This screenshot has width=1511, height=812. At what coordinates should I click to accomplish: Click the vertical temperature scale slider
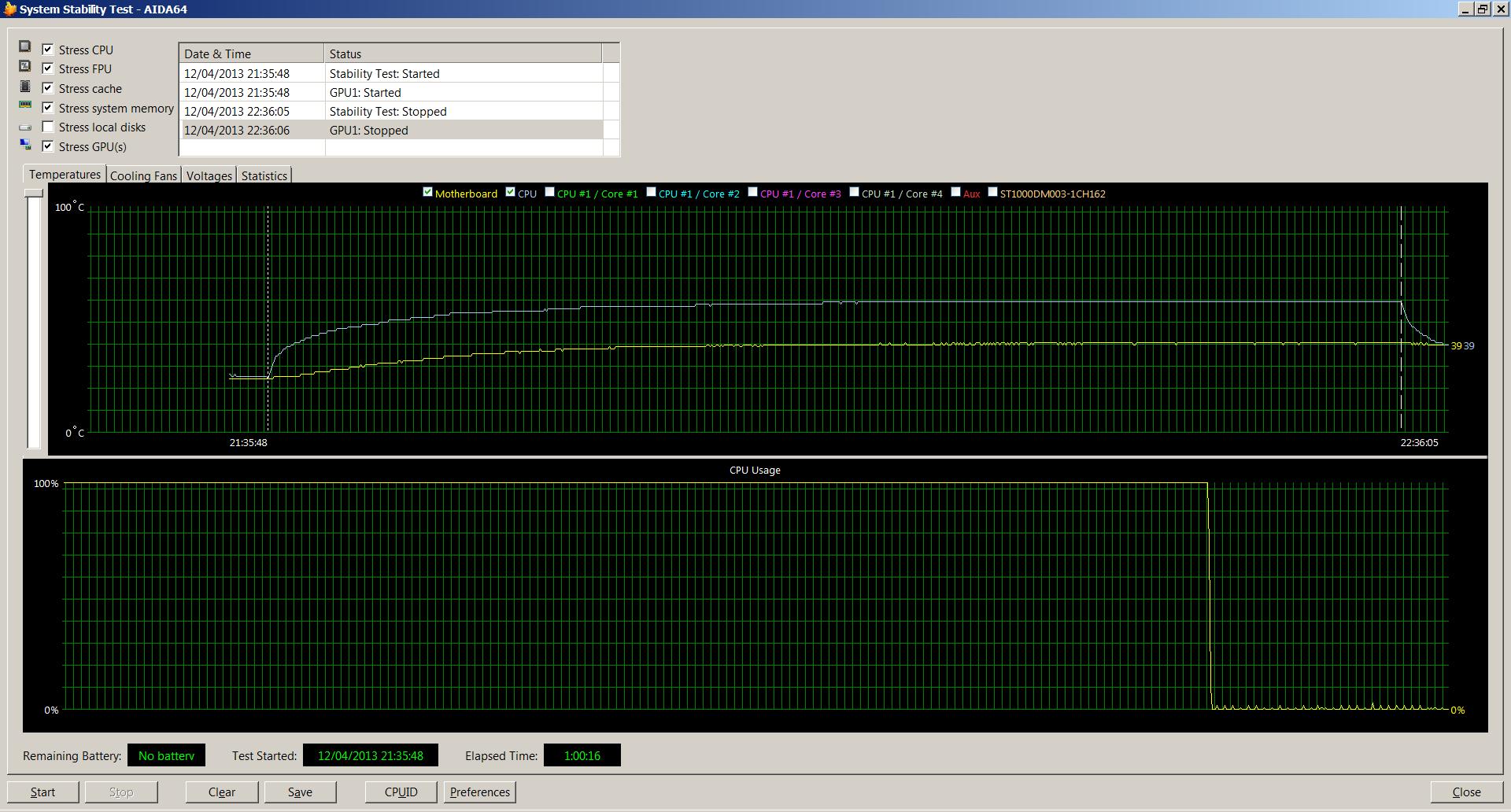click(x=34, y=194)
